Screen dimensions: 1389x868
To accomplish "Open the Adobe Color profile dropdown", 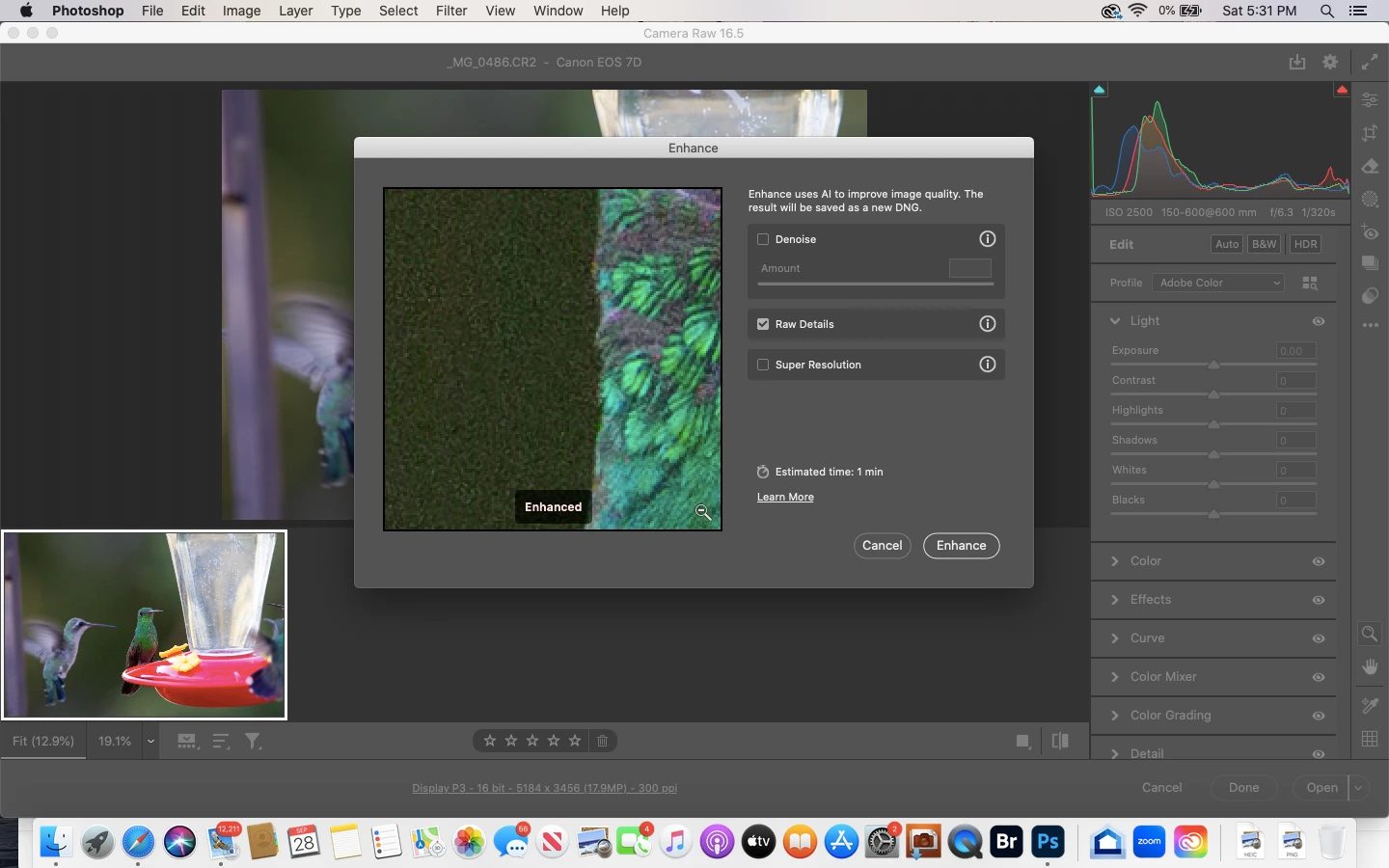I will (x=1219, y=283).
